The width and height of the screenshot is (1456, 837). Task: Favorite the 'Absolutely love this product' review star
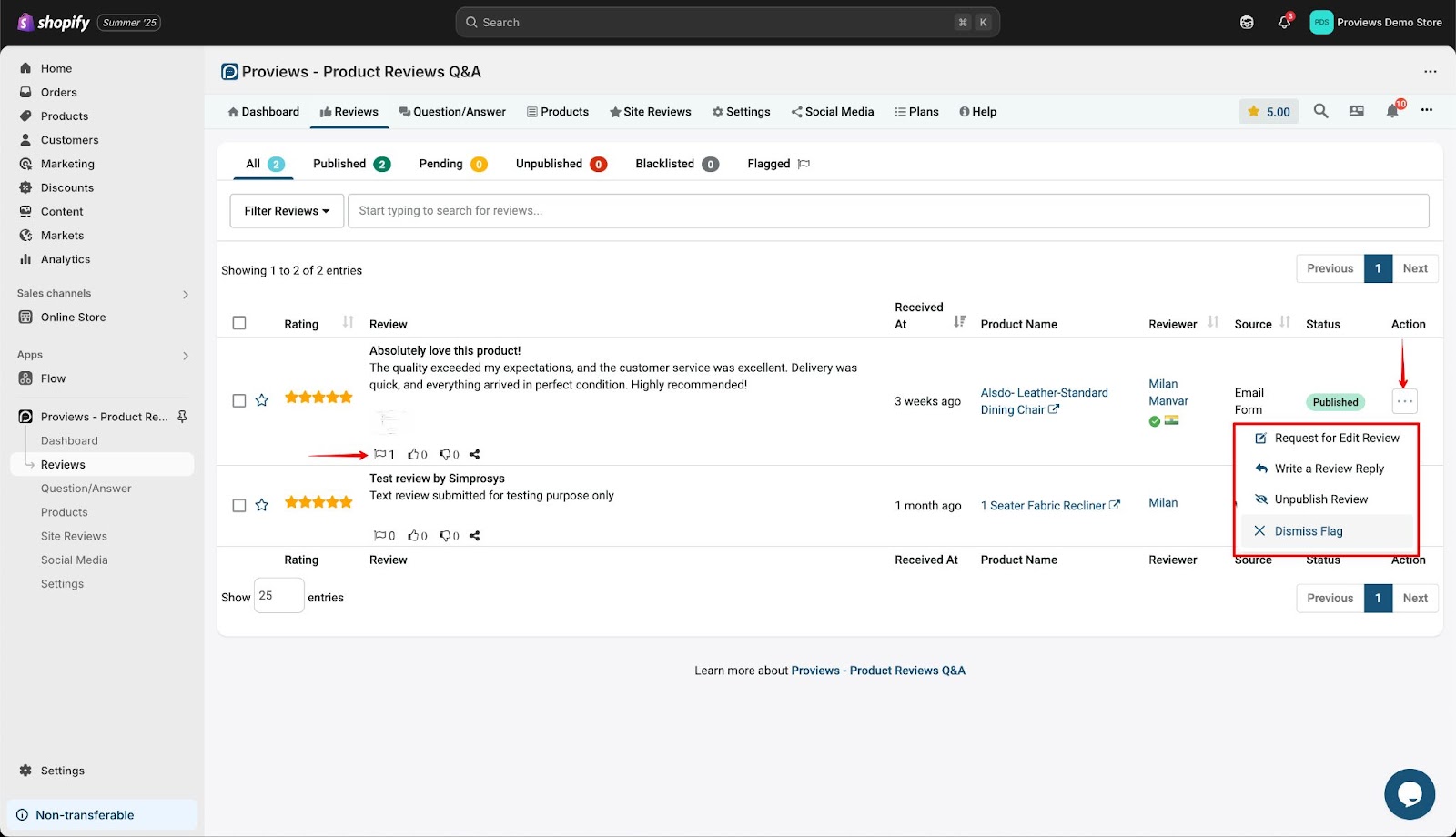click(x=262, y=400)
